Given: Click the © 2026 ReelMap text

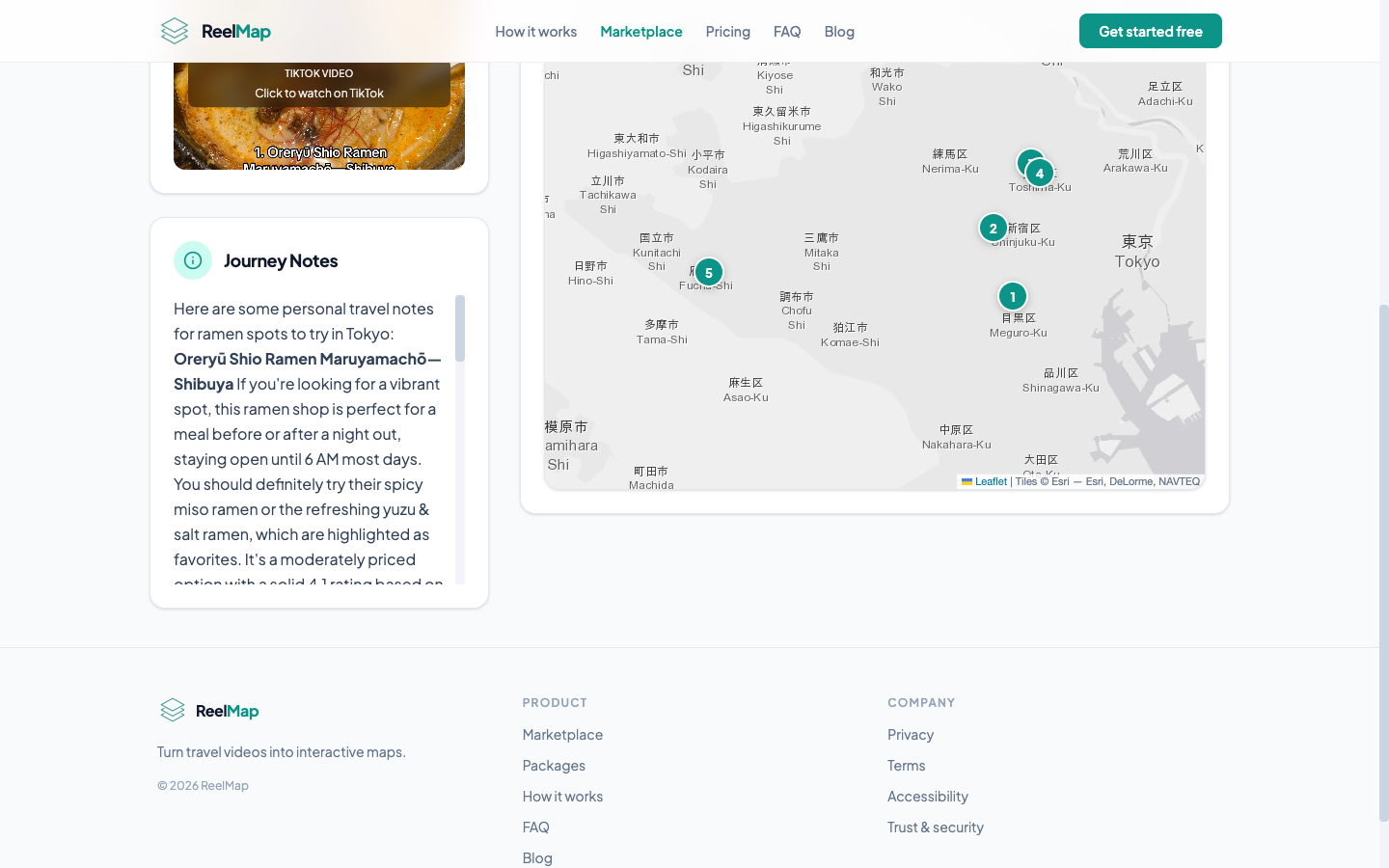Looking at the screenshot, I should coord(203,785).
